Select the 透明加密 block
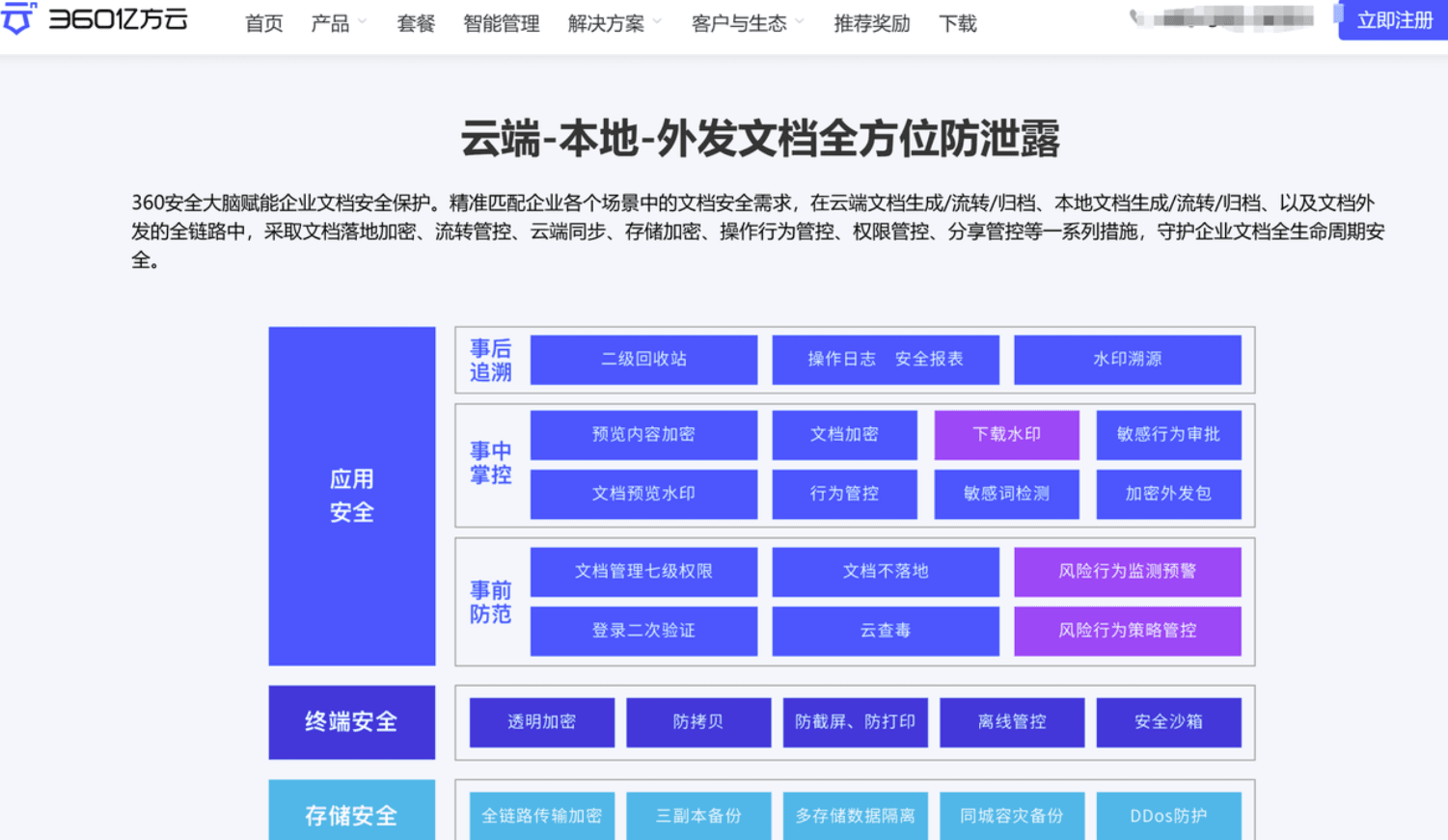 (542, 722)
